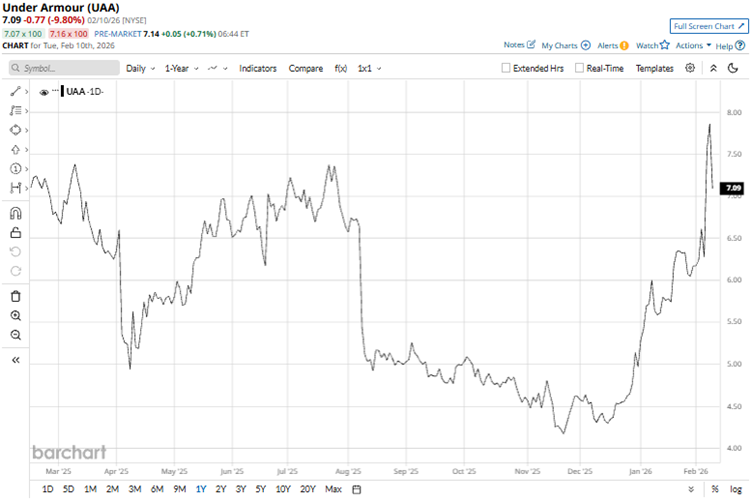Select the 20Y time range
Viewport: 752px width, 501px height.
[x=307, y=489]
